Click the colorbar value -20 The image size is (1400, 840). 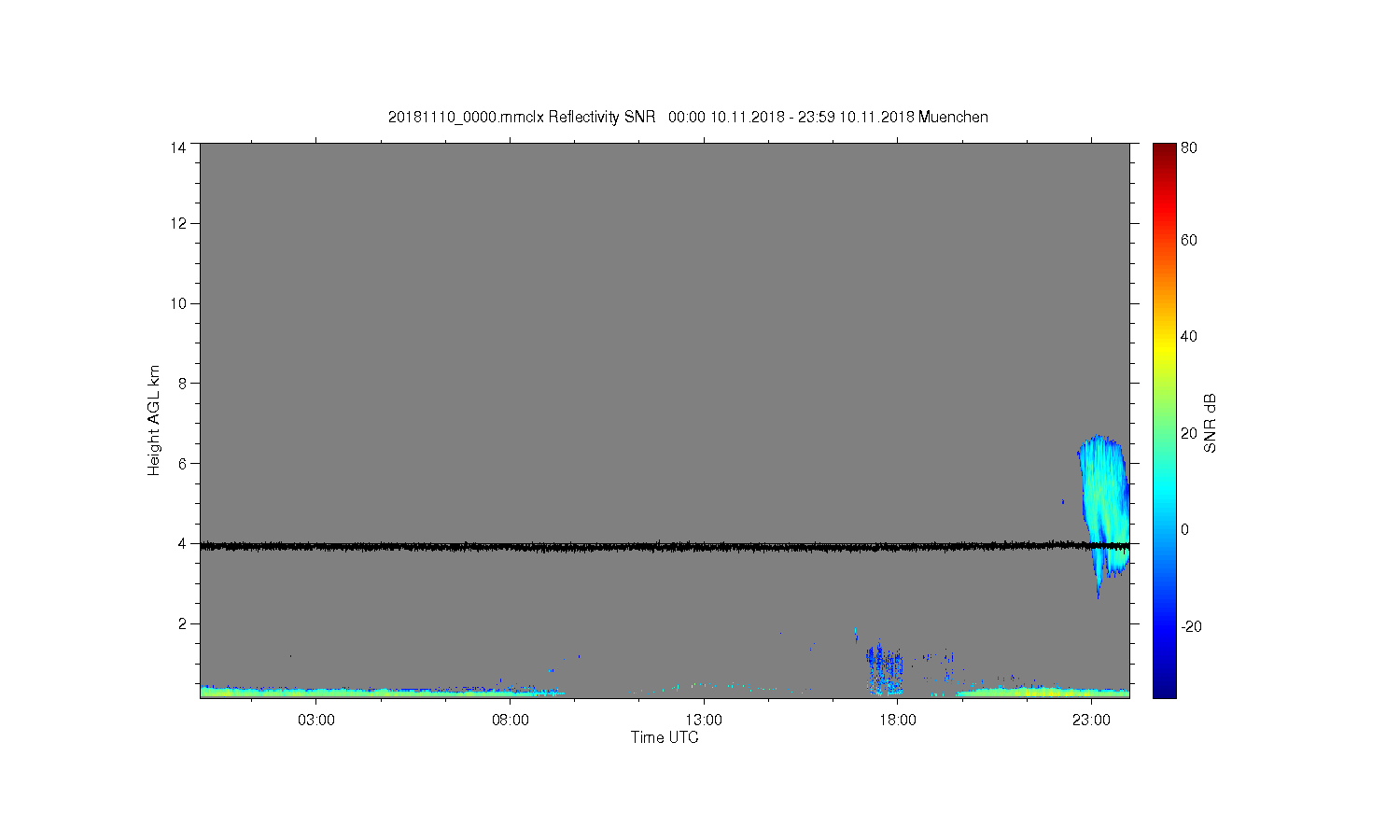1191,626
